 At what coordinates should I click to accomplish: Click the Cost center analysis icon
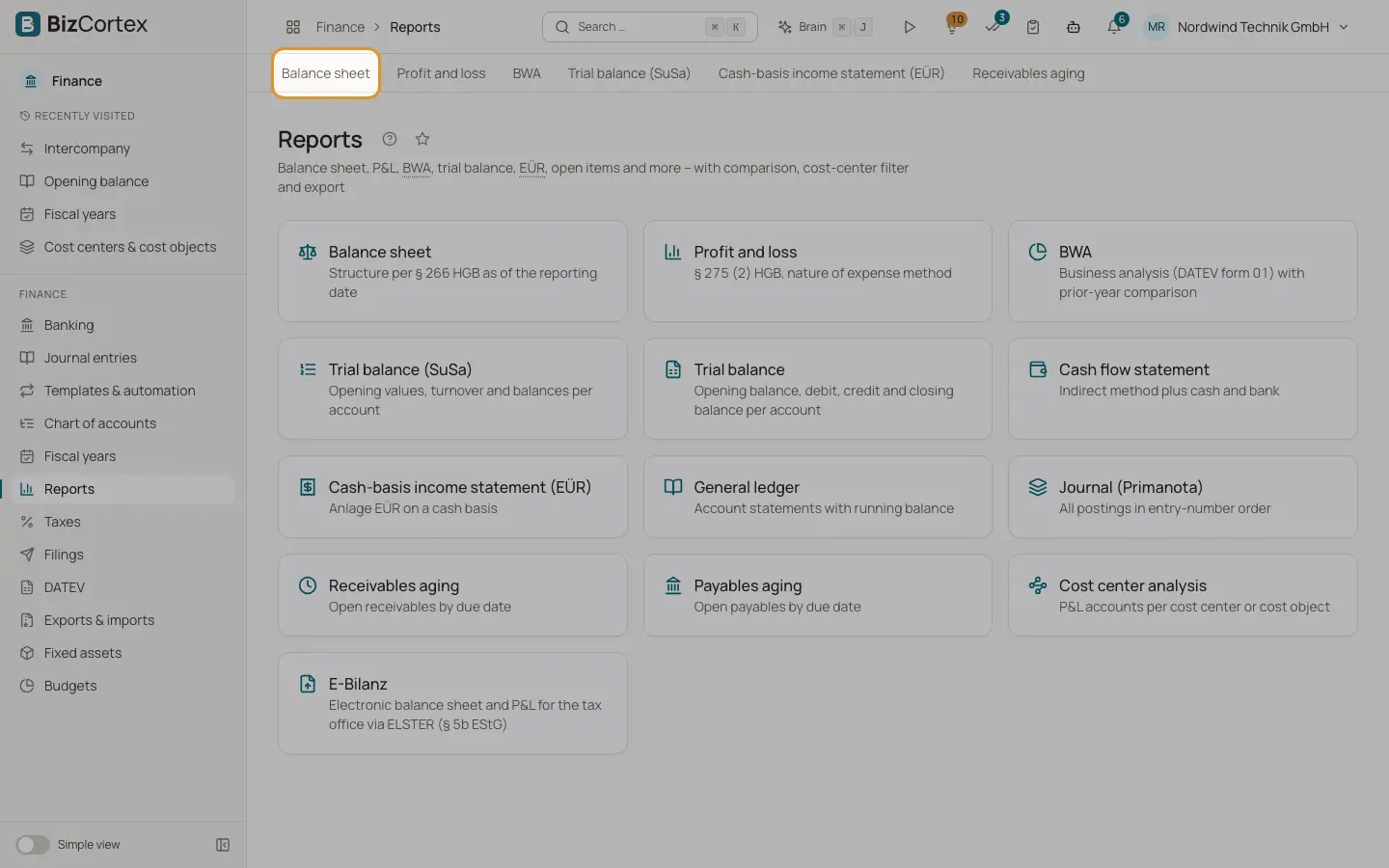point(1038,585)
